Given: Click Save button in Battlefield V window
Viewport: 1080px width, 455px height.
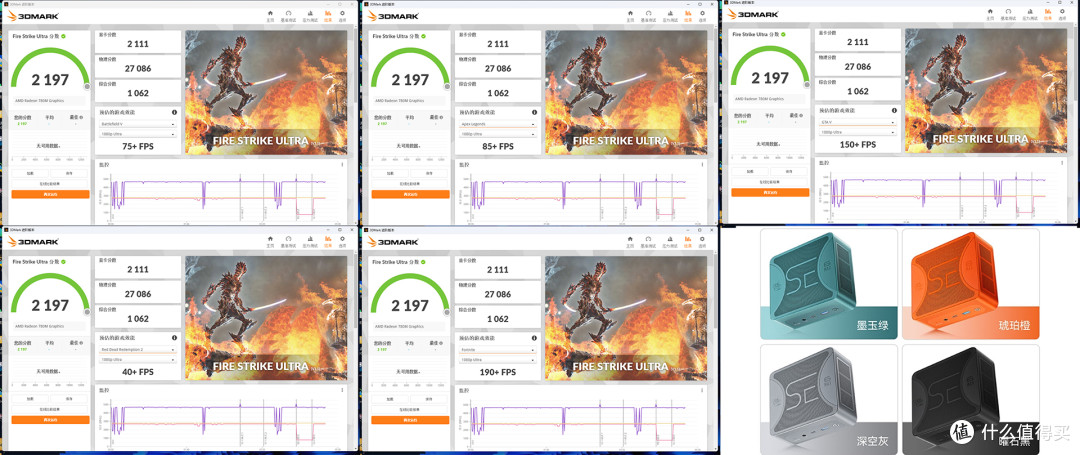Looking at the screenshot, I should pos(70,173).
